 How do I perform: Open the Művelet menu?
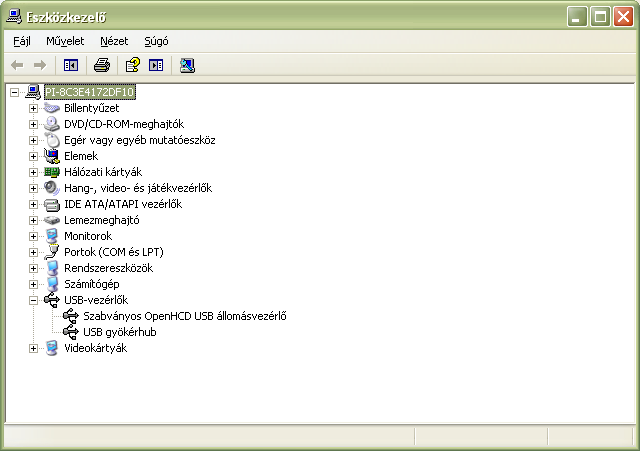coord(65,41)
